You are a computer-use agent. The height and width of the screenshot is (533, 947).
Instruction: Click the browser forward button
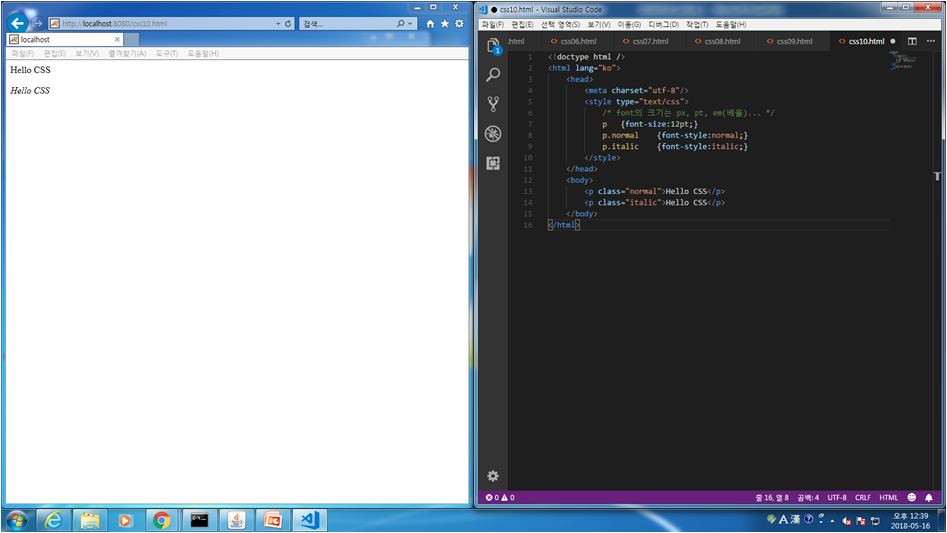pos(37,24)
